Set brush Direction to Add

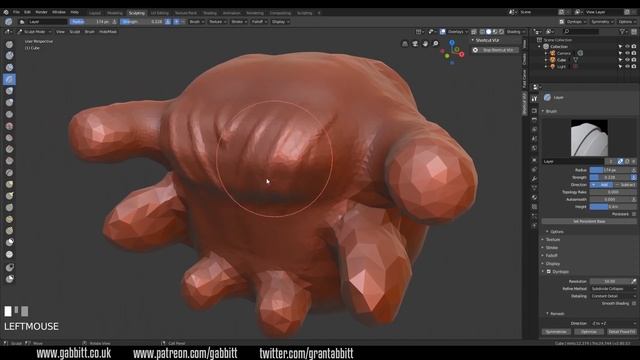[602, 185]
